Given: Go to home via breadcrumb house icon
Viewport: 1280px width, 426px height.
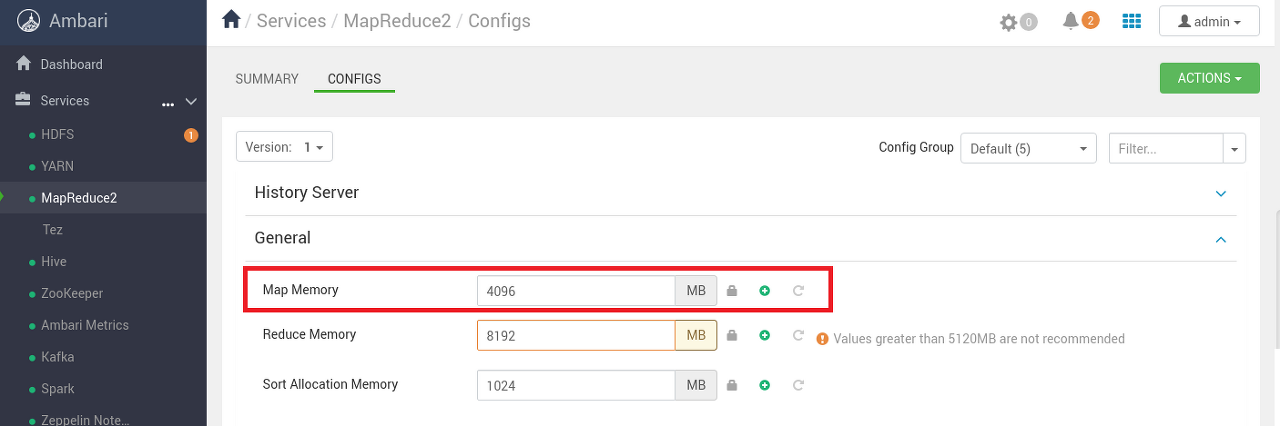Looking at the screenshot, I should tap(231, 20).
